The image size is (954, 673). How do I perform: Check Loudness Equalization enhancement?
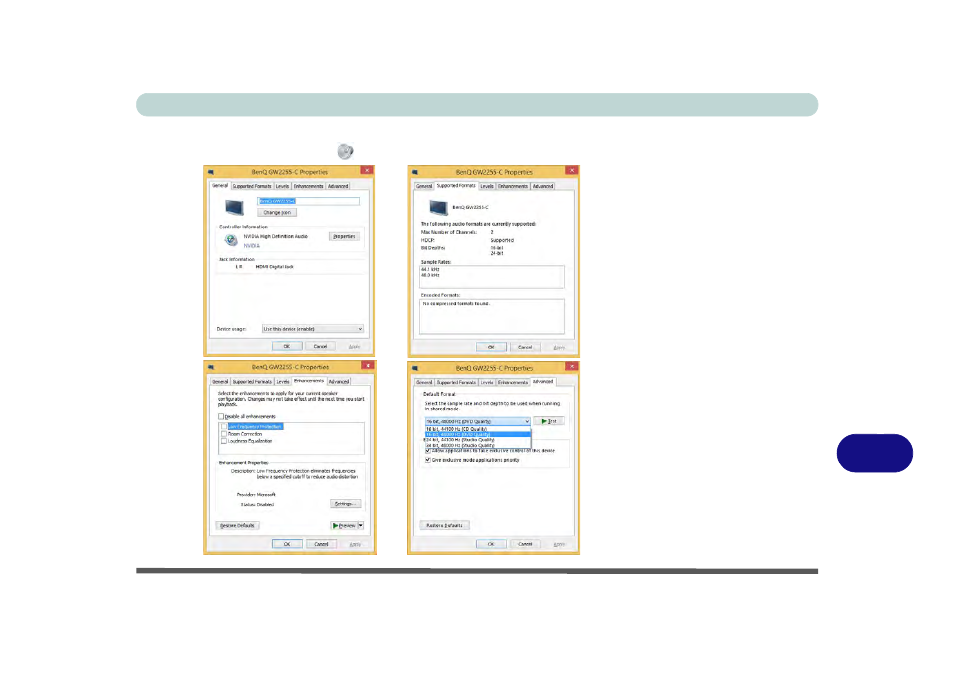[x=224, y=441]
